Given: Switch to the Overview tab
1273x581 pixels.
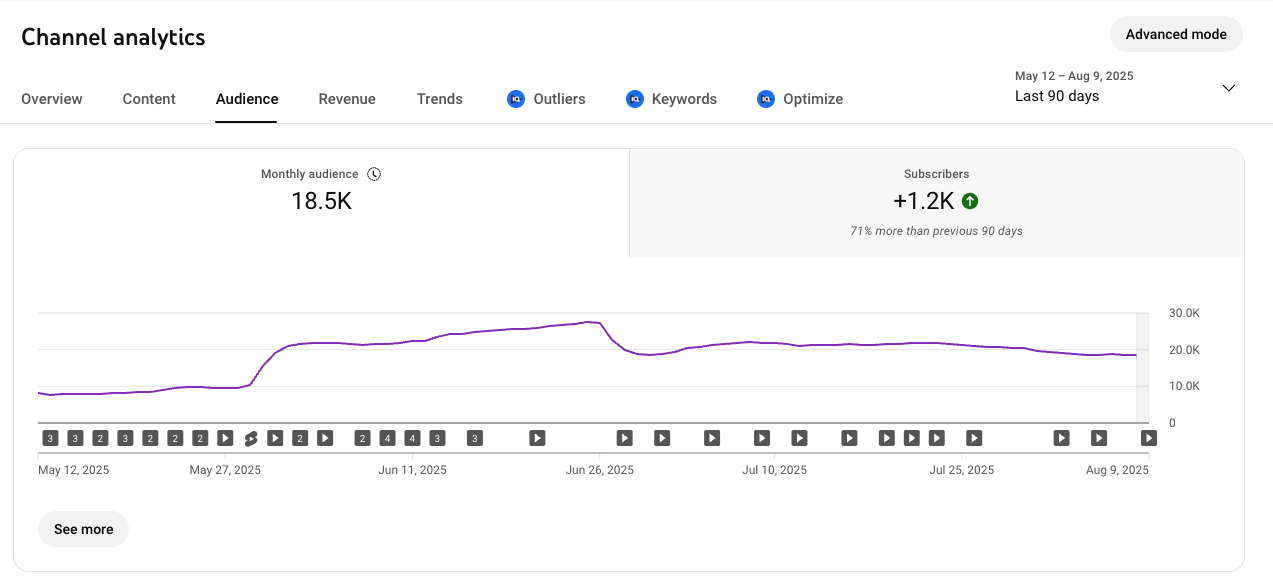Looking at the screenshot, I should click(x=52, y=99).
